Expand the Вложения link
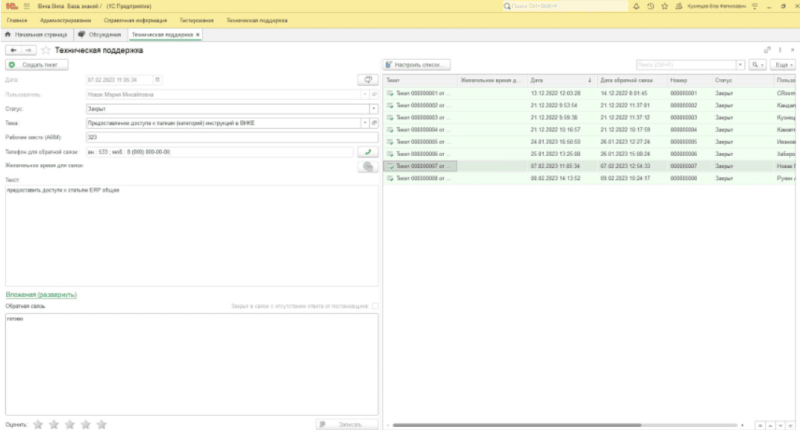Image resolution: width=800 pixels, height=430 pixels. (x=42, y=295)
